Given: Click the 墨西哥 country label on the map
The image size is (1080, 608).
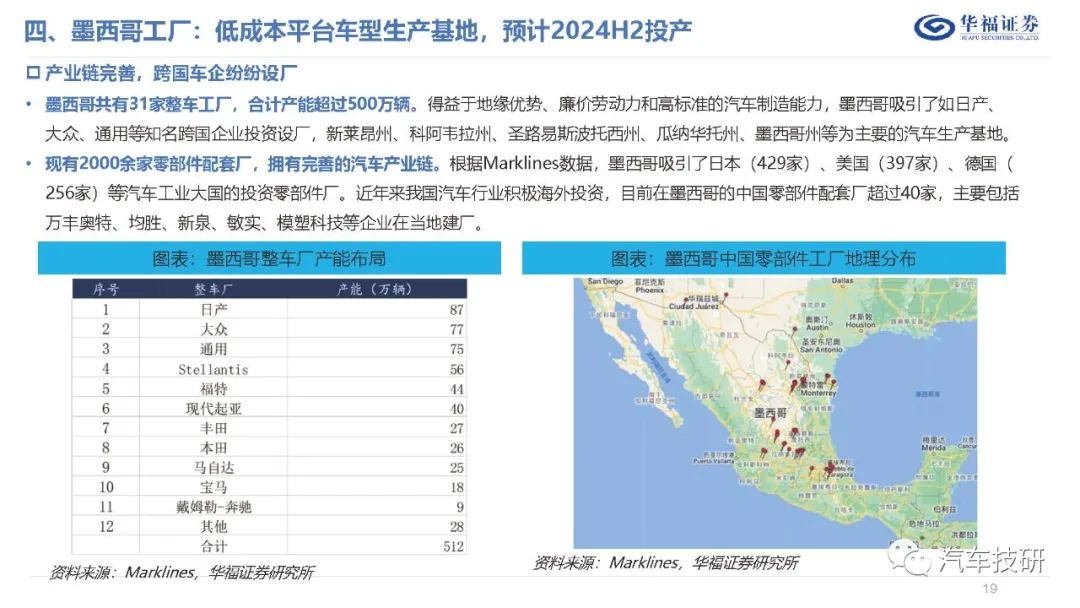Looking at the screenshot, I should tap(770, 413).
